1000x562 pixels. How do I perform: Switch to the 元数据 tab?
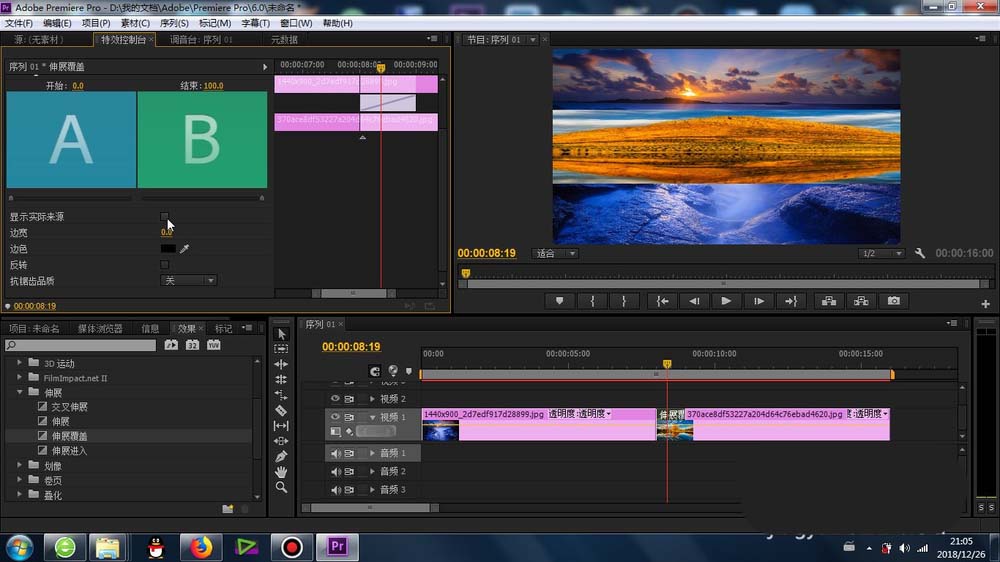[x=284, y=40]
